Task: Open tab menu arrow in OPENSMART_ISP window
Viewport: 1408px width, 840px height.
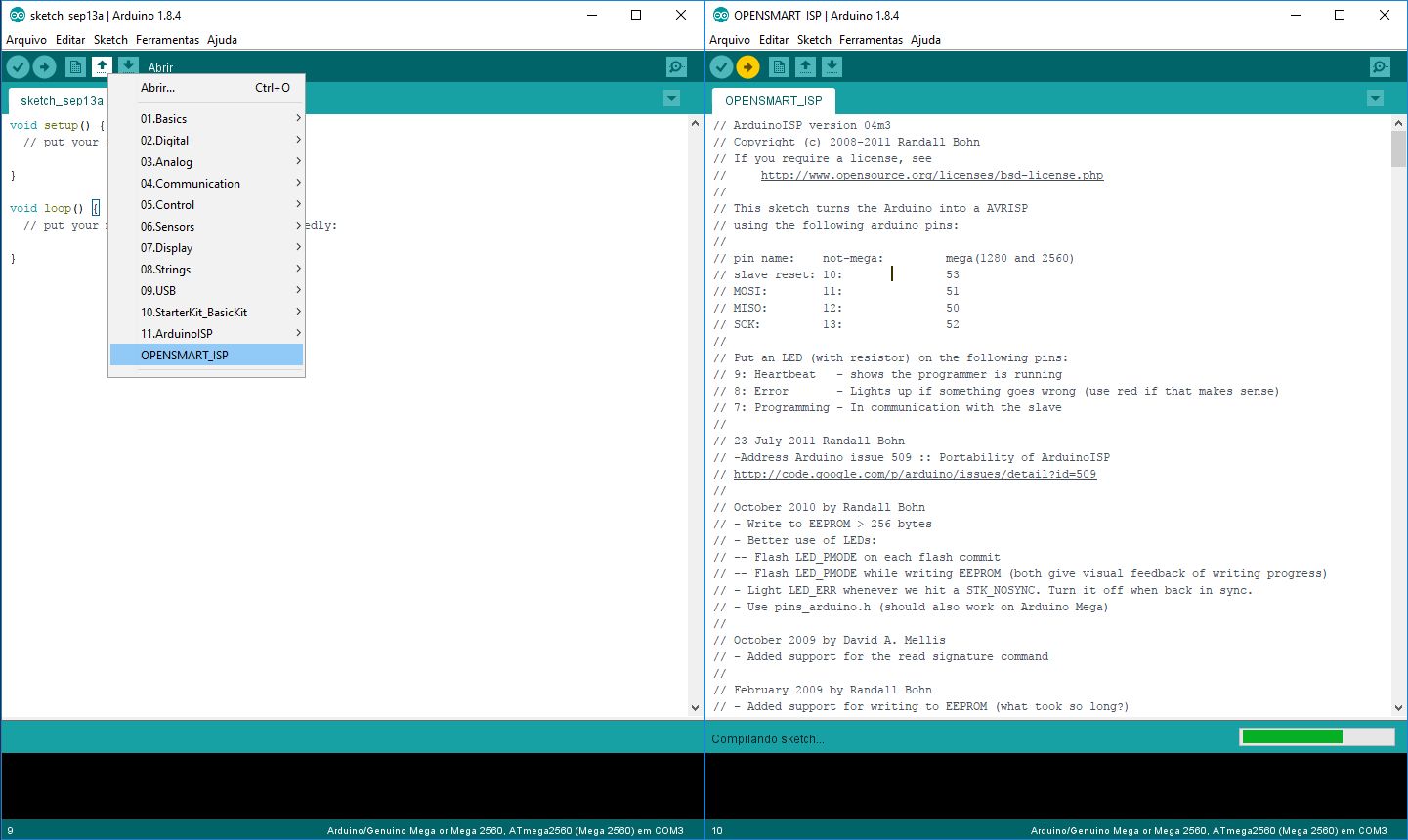Action: (1375, 99)
